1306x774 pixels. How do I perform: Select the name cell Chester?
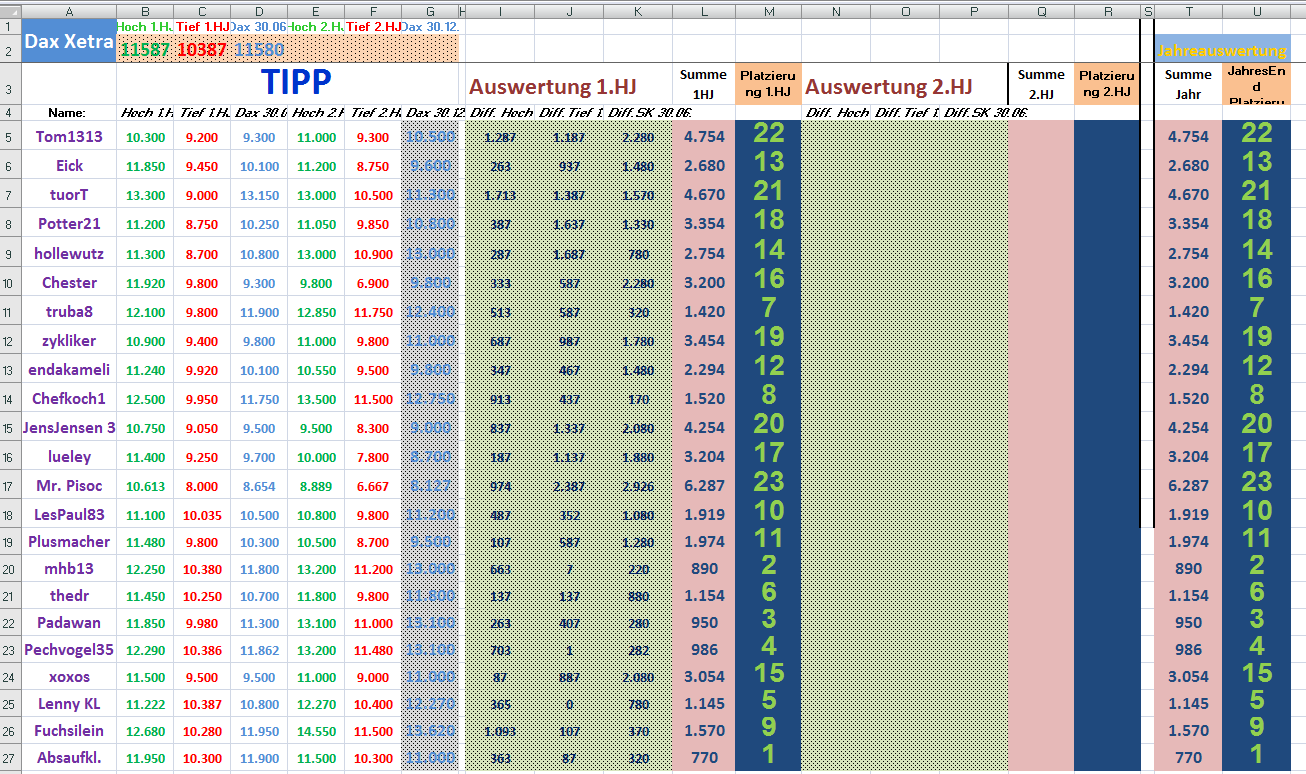(x=69, y=282)
